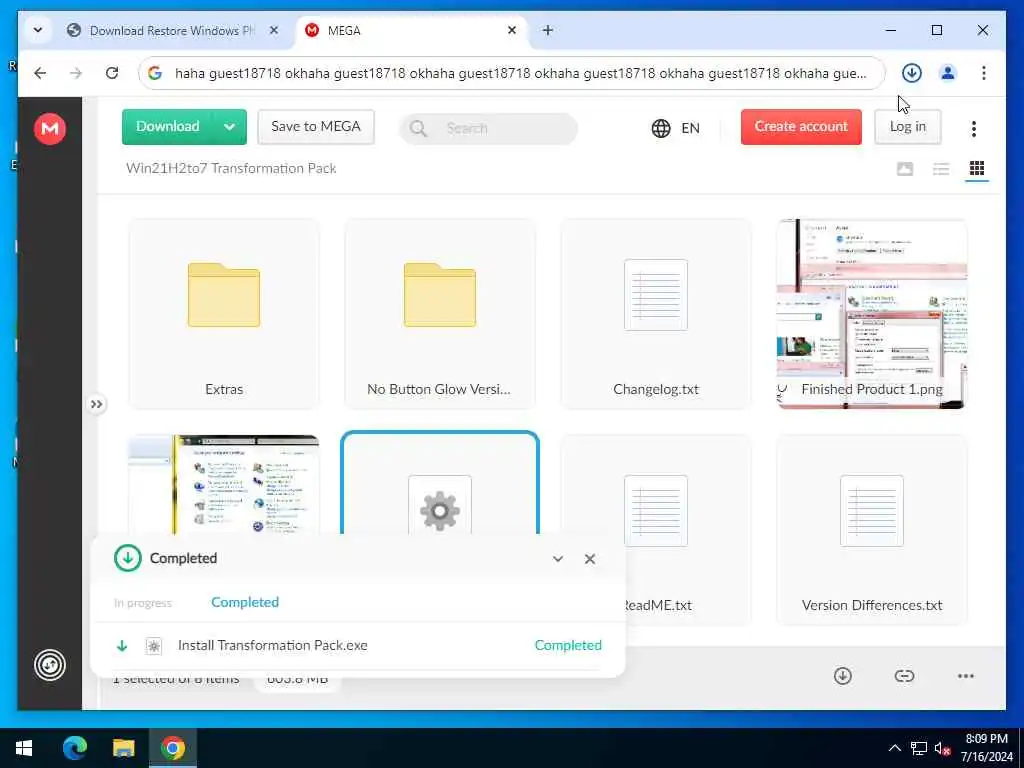The width and height of the screenshot is (1024, 768).
Task: Switch to the Completed tab in transfers
Action: pyautogui.click(x=245, y=602)
